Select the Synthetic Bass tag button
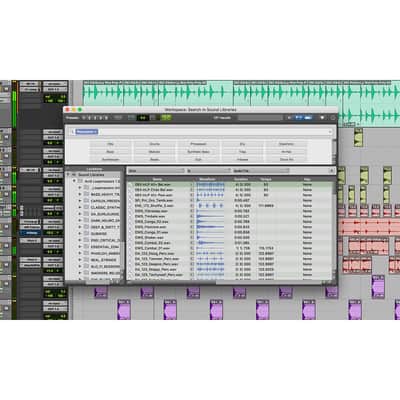Screen dimensions: 400x400 (198, 152)
